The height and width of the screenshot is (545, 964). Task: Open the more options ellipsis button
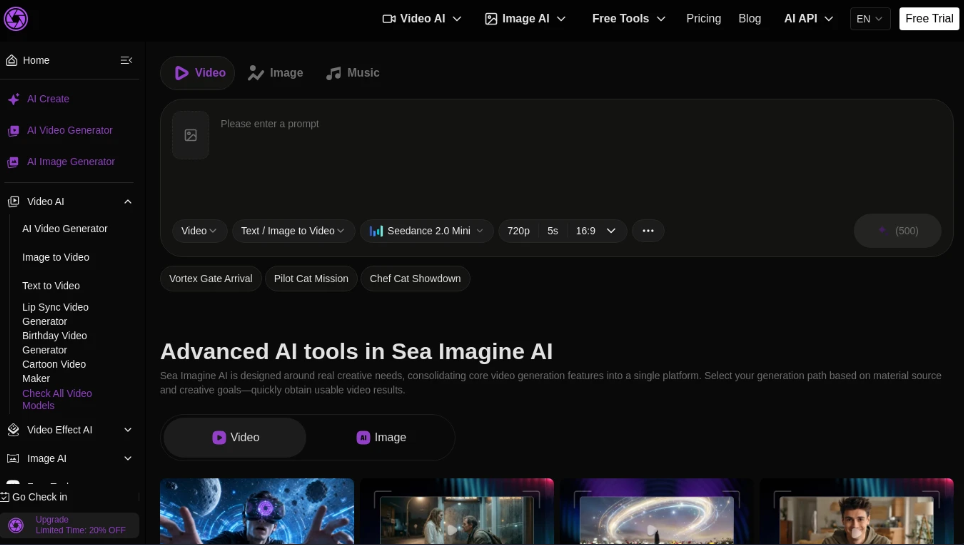[x=648, y=231]
